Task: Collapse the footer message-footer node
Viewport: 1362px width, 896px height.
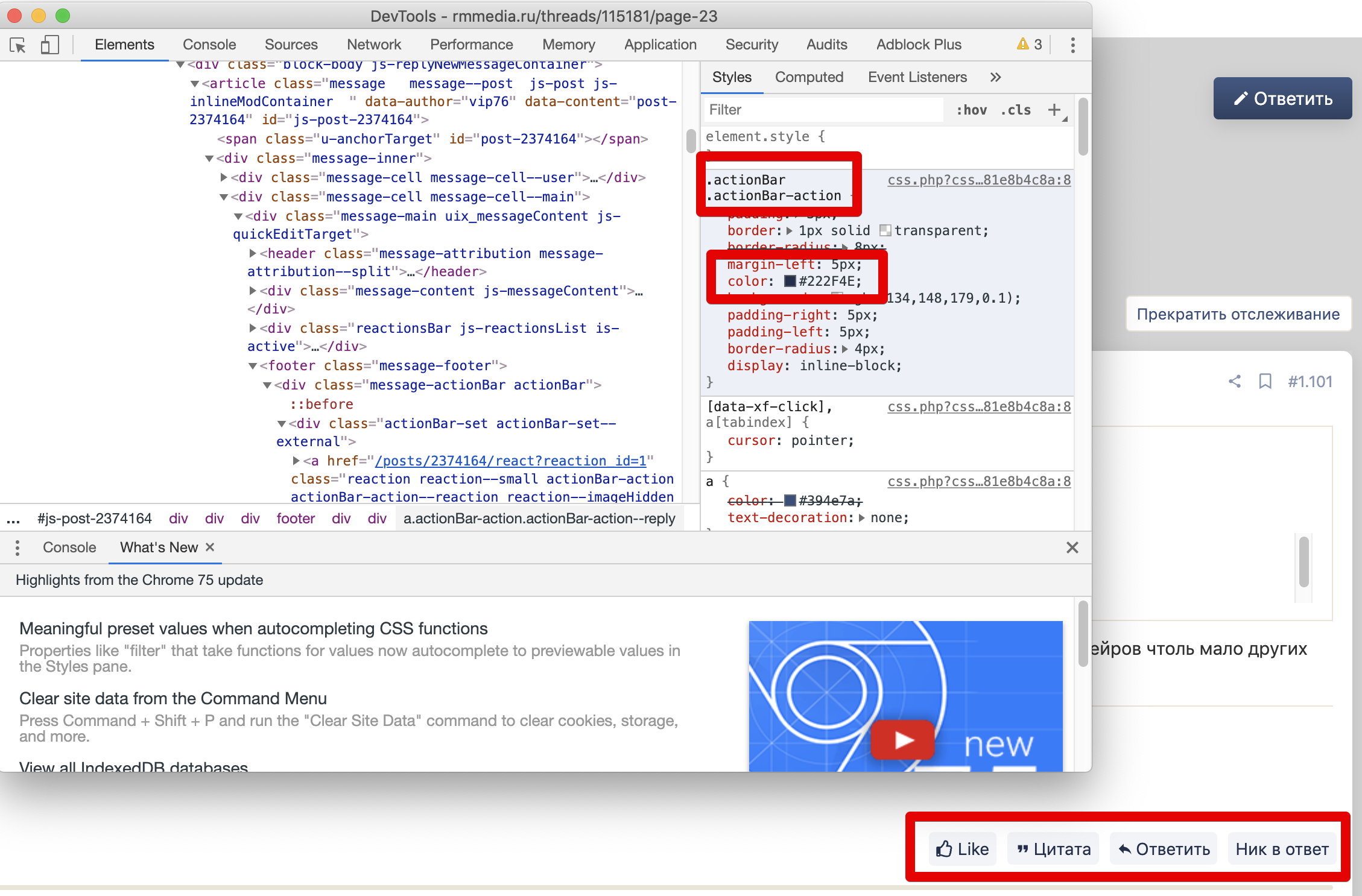Action: [x=253, y=366]
